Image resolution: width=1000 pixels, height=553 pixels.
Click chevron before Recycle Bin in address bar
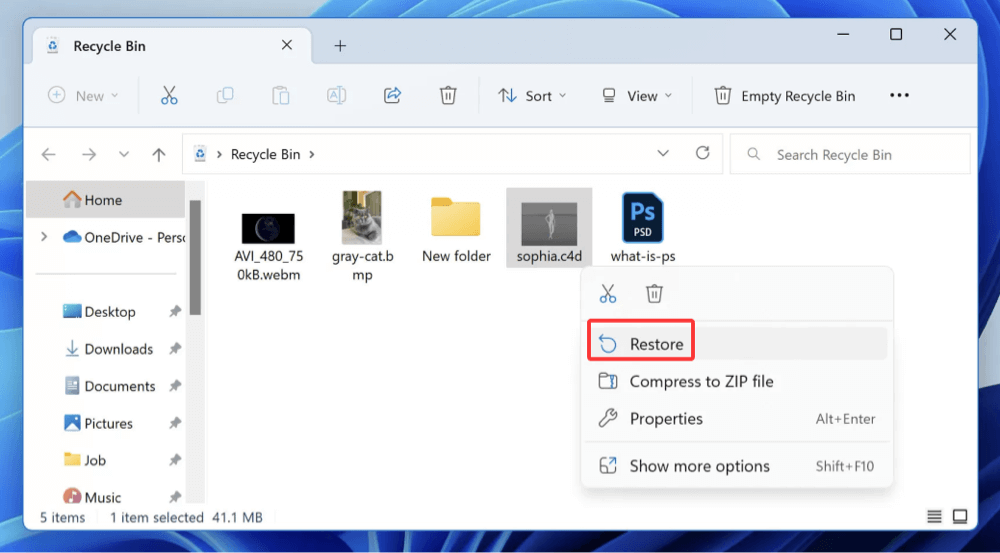[x=219, y=154]
